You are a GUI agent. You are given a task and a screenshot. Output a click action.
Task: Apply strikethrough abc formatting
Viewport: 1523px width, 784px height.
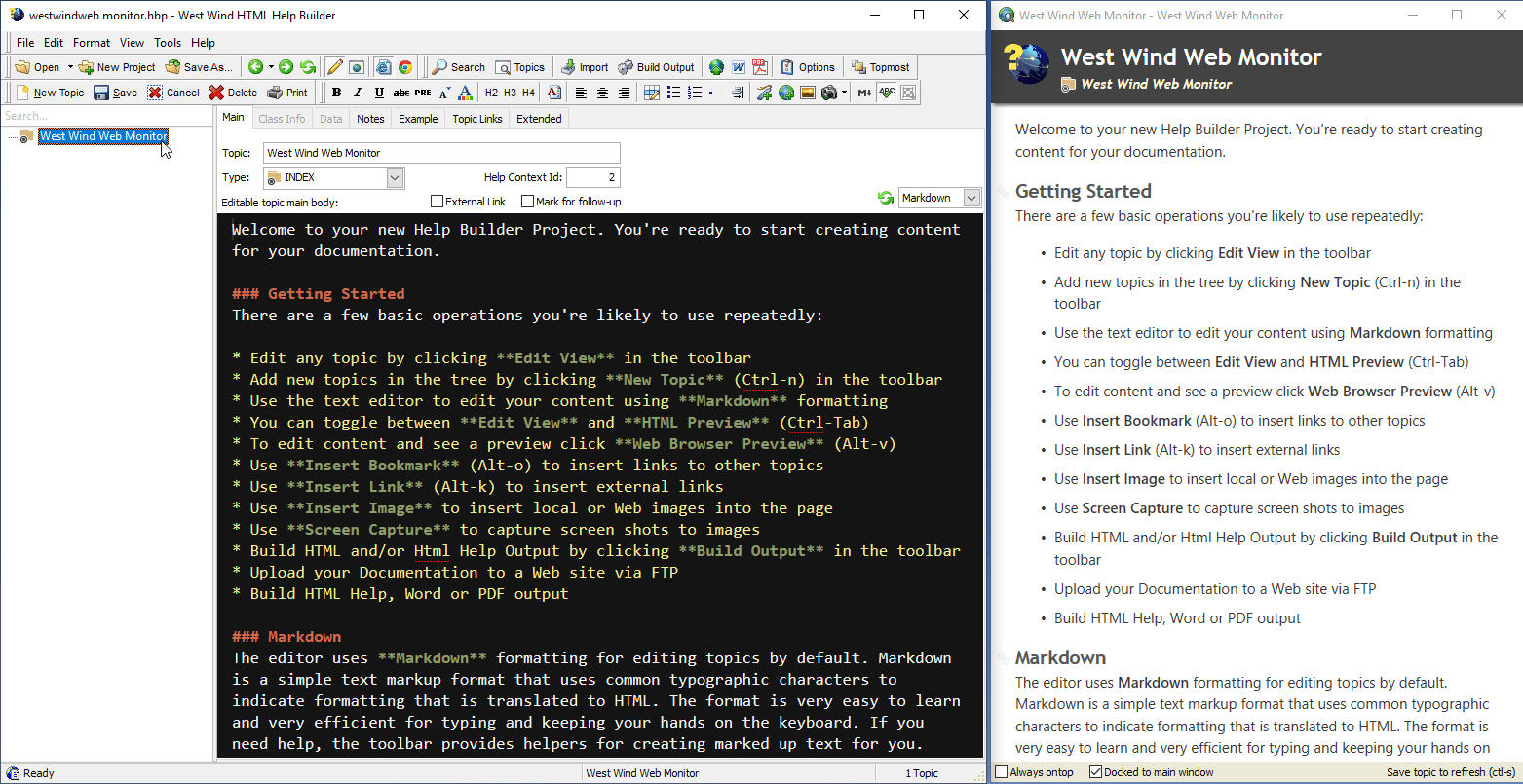pyautogui.click(x=401, y=93)
